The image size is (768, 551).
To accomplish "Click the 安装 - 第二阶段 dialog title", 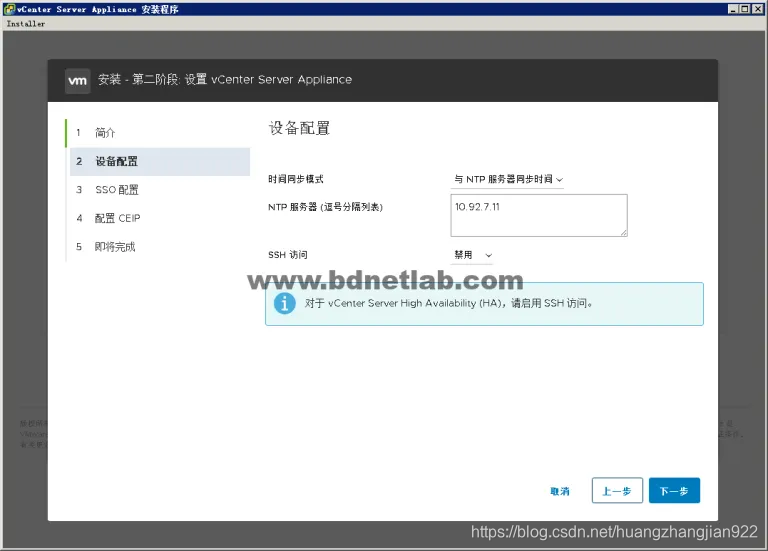I will [x=225, y=79].
